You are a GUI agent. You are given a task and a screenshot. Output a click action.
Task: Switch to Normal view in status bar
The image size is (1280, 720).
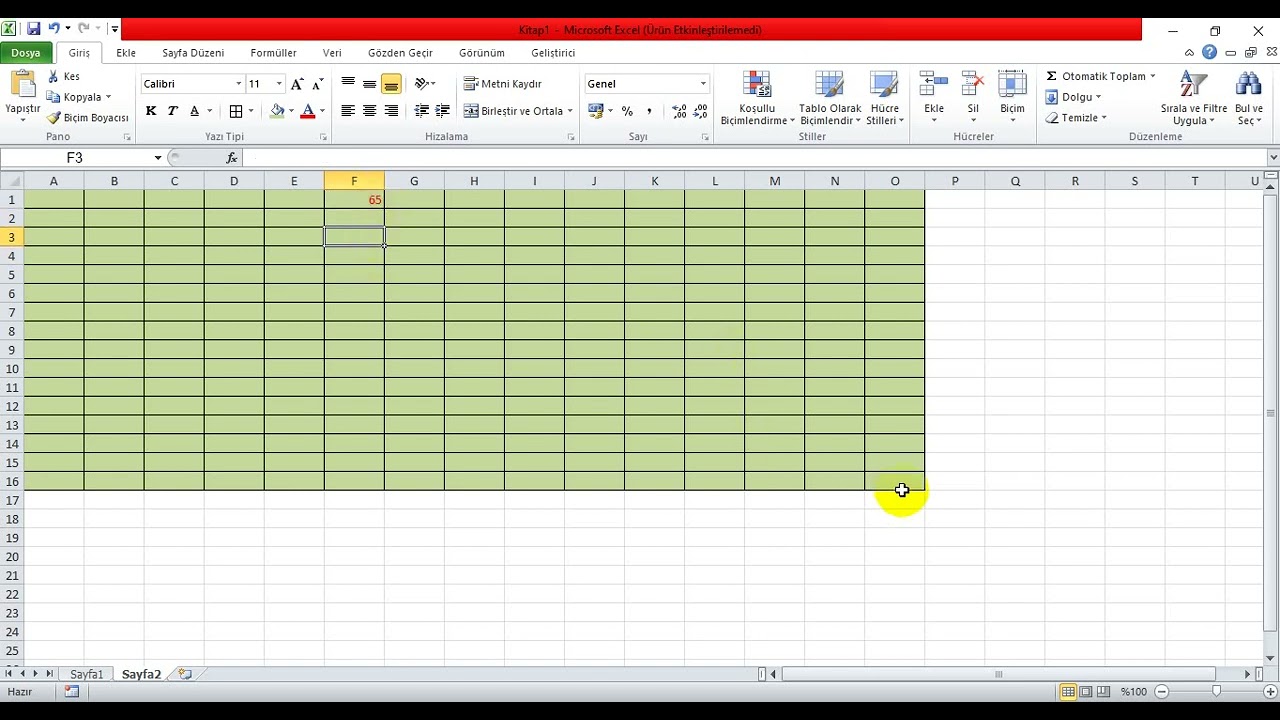click(1068, 691)
